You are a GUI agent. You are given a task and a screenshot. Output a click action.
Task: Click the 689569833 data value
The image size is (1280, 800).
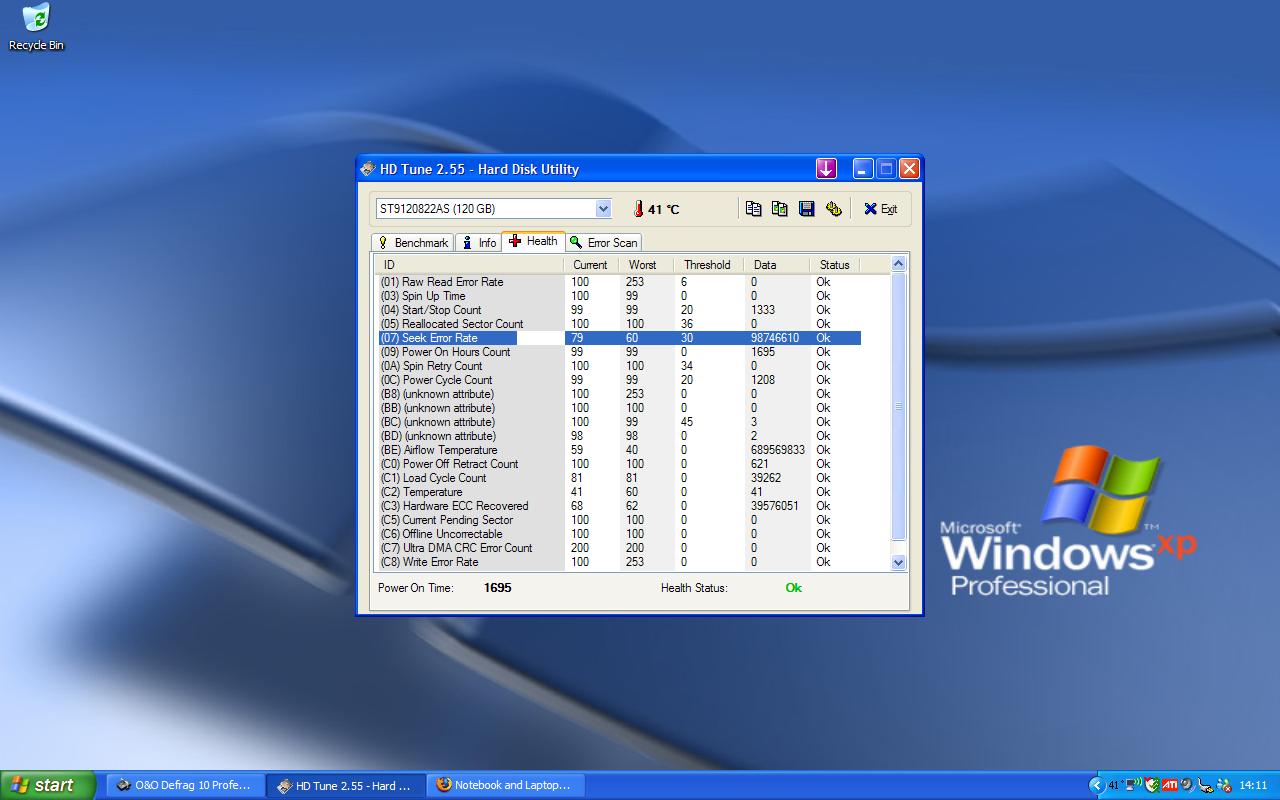778,450
